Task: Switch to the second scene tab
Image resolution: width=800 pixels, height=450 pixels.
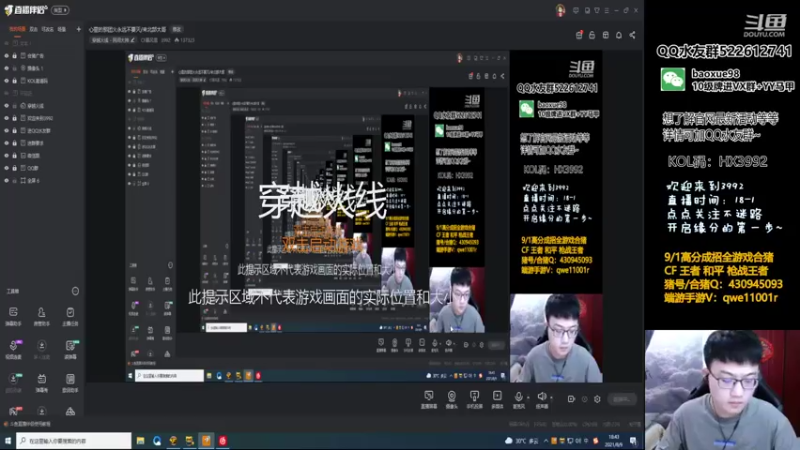Action: pos(34,29)
